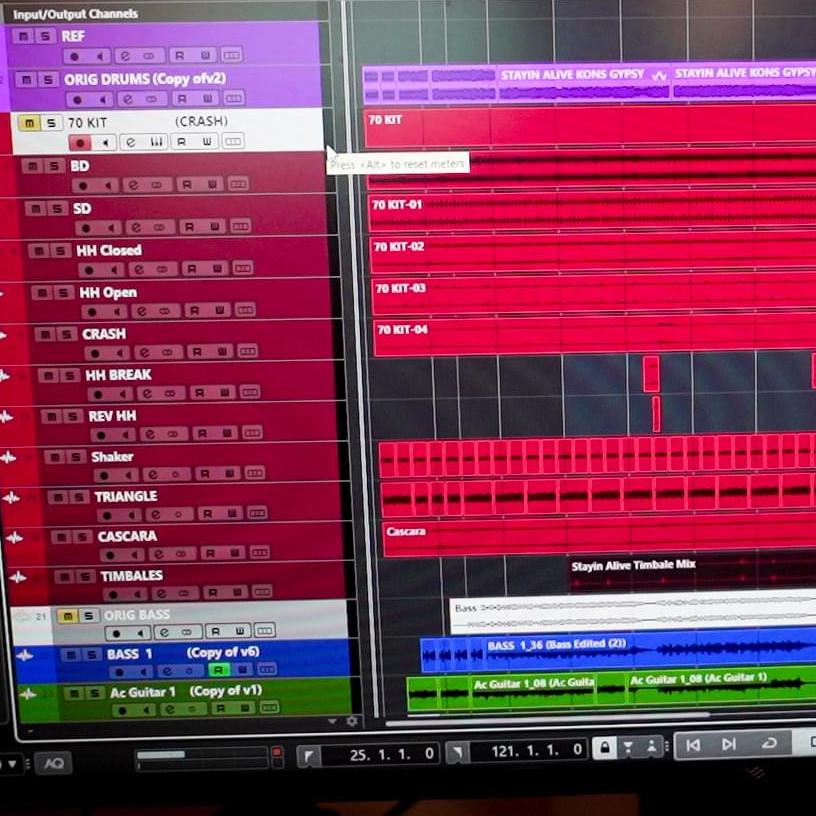The width and height of the screenshot is (816, 816).
Task: Select BASS 1_36 (Bass Edited) clip
Action: (x=649, y=651)
